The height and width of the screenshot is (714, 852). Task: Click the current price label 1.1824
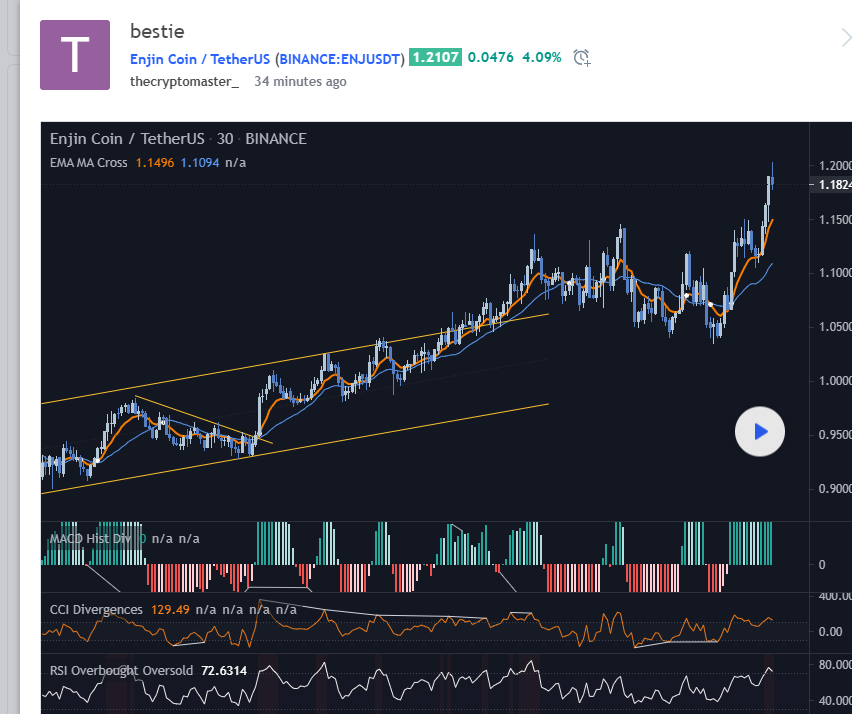click(833, 185)
